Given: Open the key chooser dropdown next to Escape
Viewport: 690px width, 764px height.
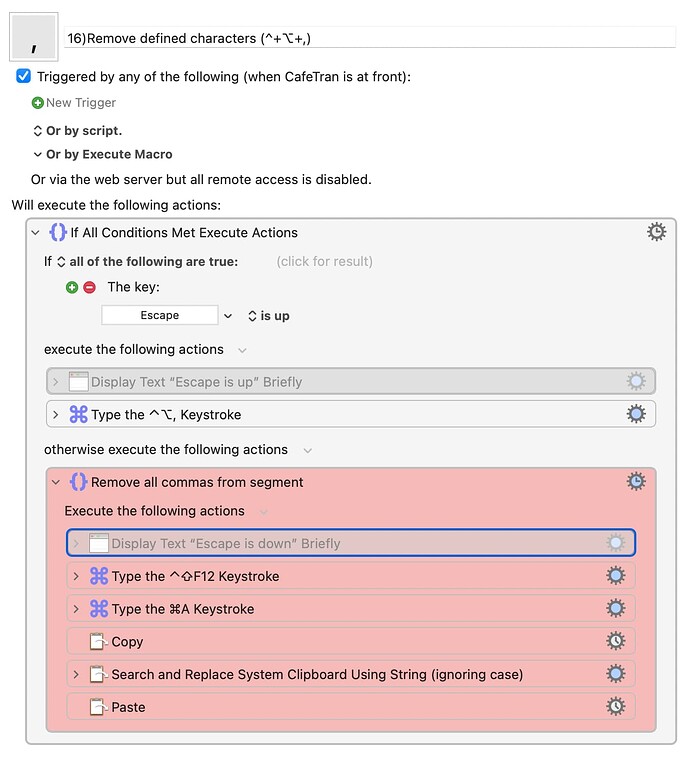Looking at the screenshot, I should [228, 316].
